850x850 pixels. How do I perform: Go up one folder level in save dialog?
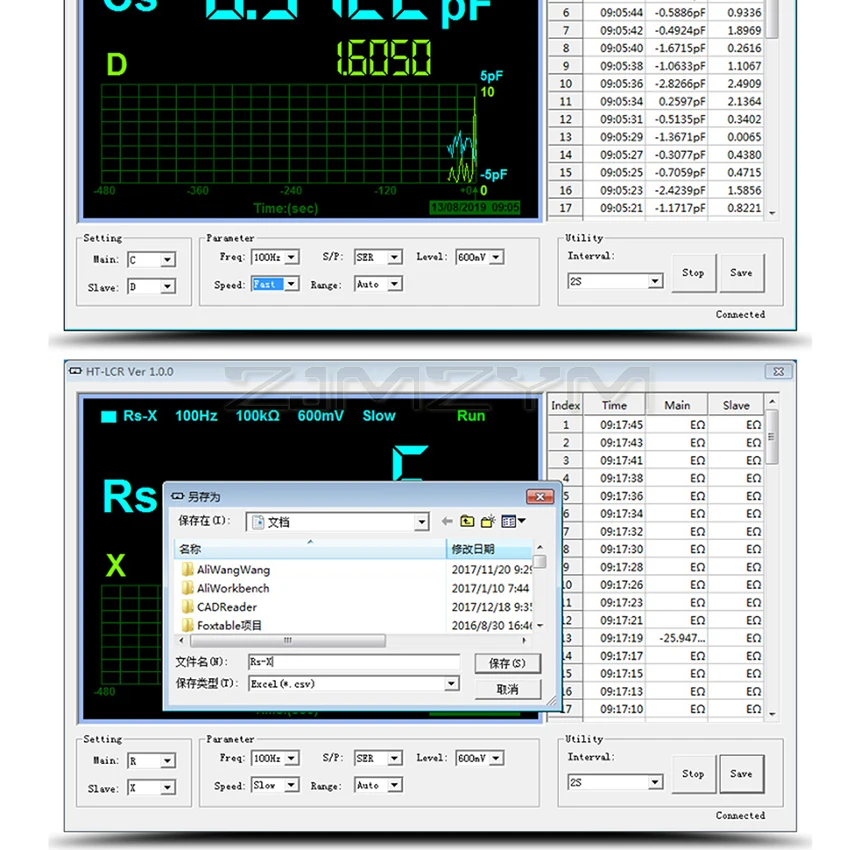click(467, 521)
